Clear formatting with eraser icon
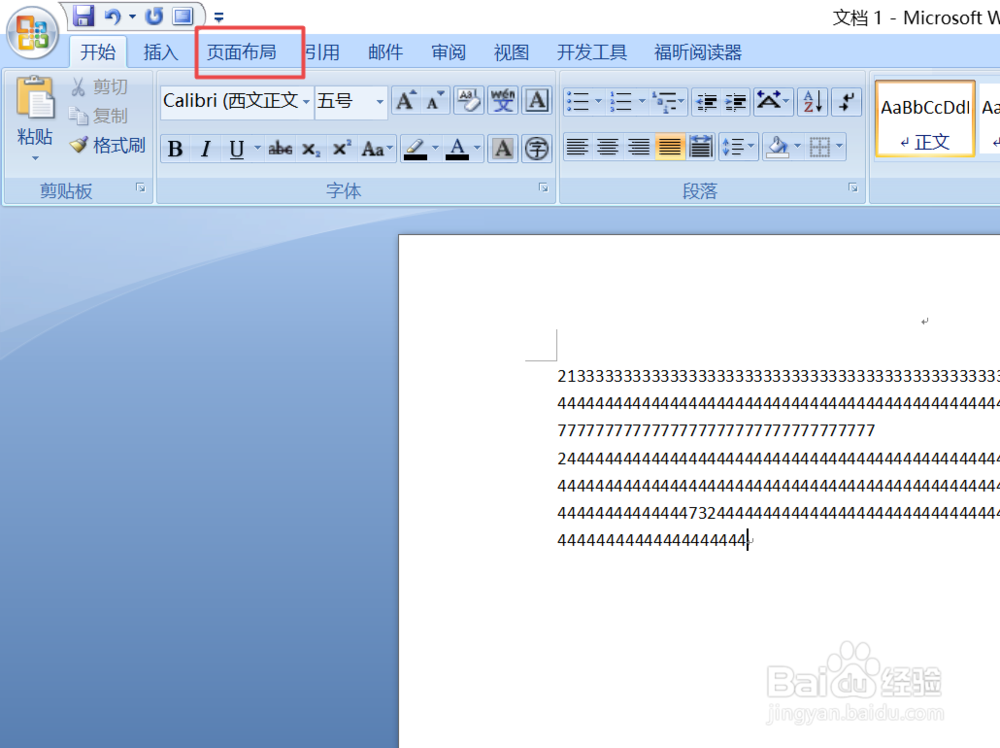This screenshot has width=1000, height=748. point(469,101)
